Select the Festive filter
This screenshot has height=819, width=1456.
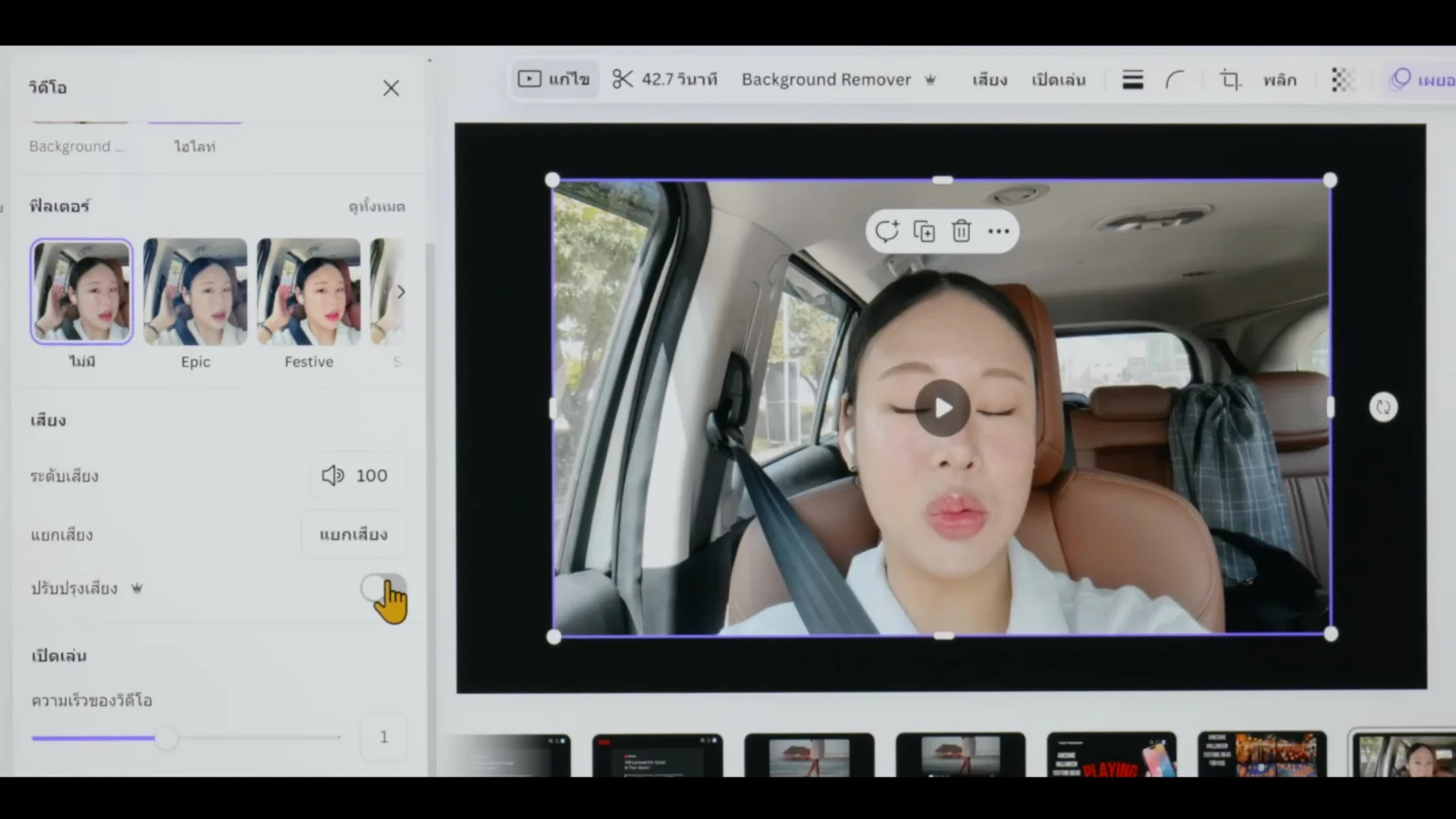tap(308, 292)
